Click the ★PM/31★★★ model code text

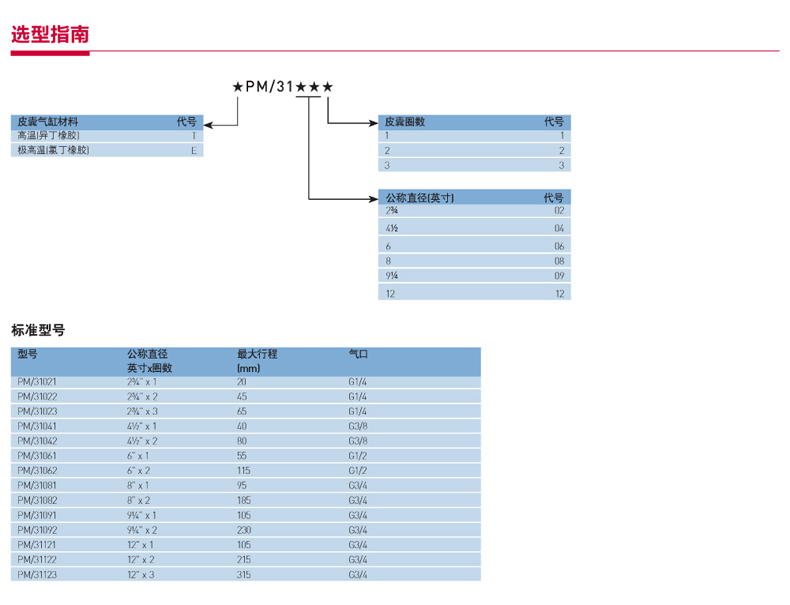[x=282, y=88]
